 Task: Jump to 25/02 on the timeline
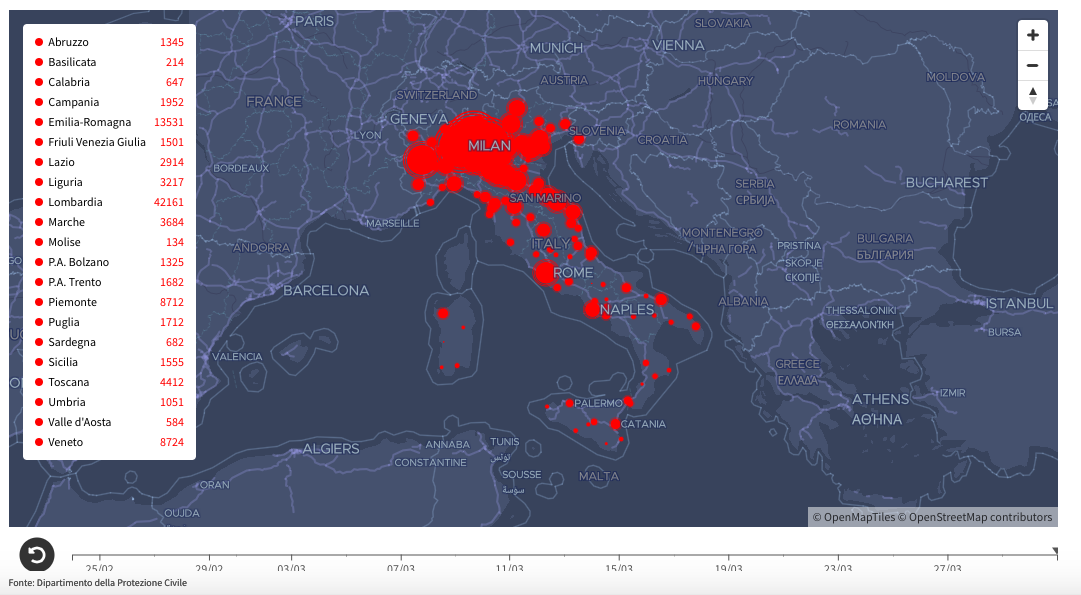[99, 568]
